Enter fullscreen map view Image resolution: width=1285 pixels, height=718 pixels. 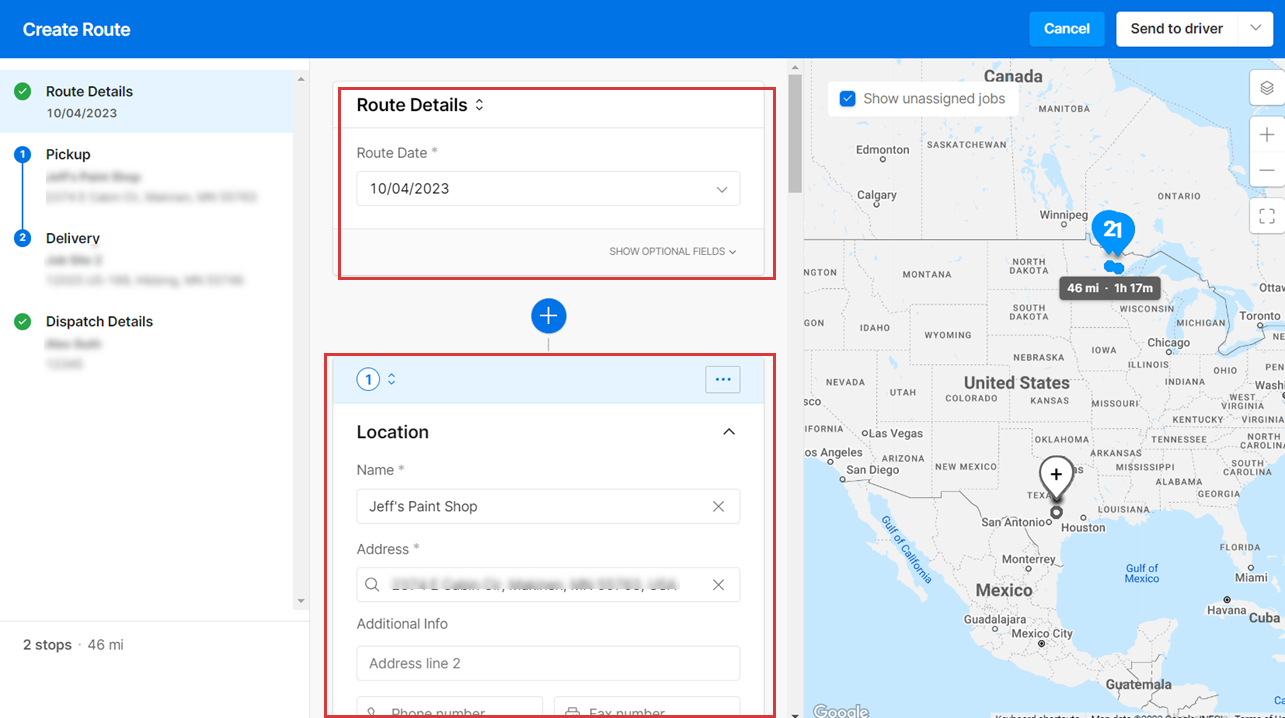pyautogui.click(x=1267, y=216)
